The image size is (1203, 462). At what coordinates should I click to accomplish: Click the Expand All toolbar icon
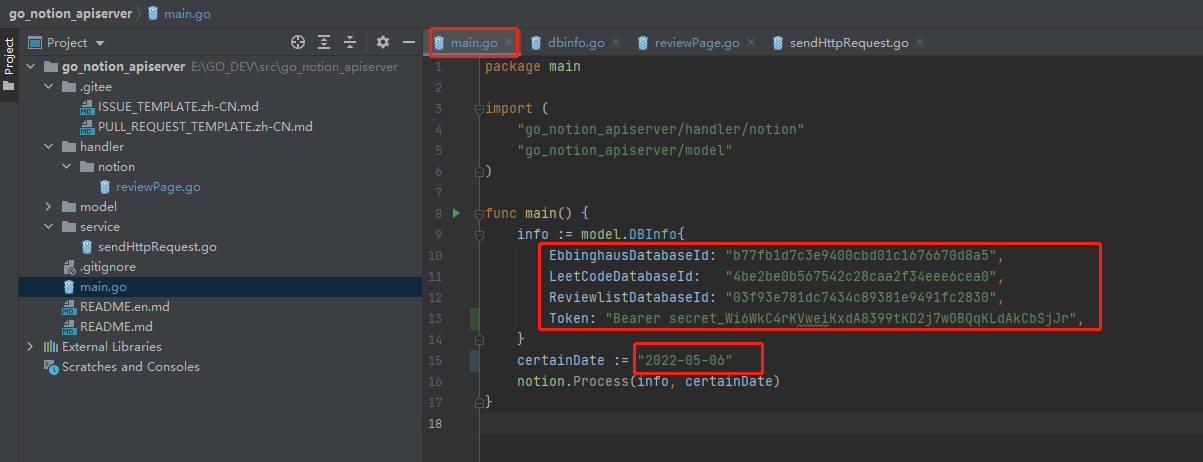(324, 42)
